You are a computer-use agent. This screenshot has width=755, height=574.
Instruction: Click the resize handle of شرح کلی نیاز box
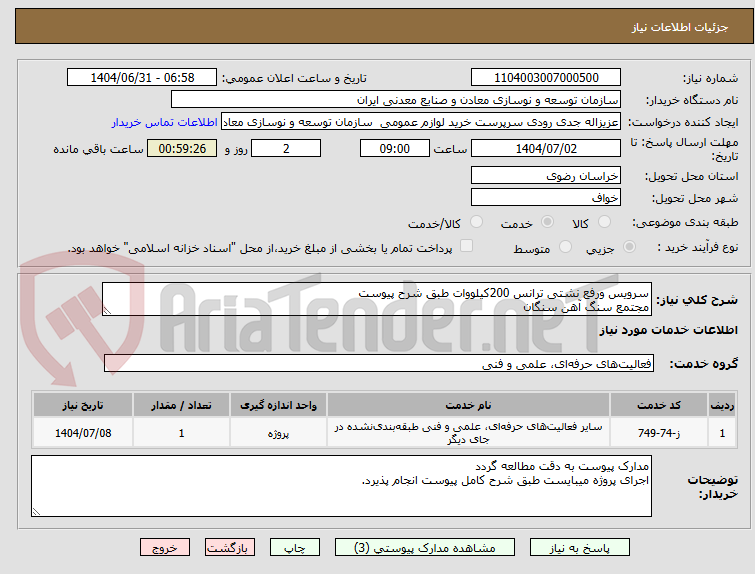(107, 311)
